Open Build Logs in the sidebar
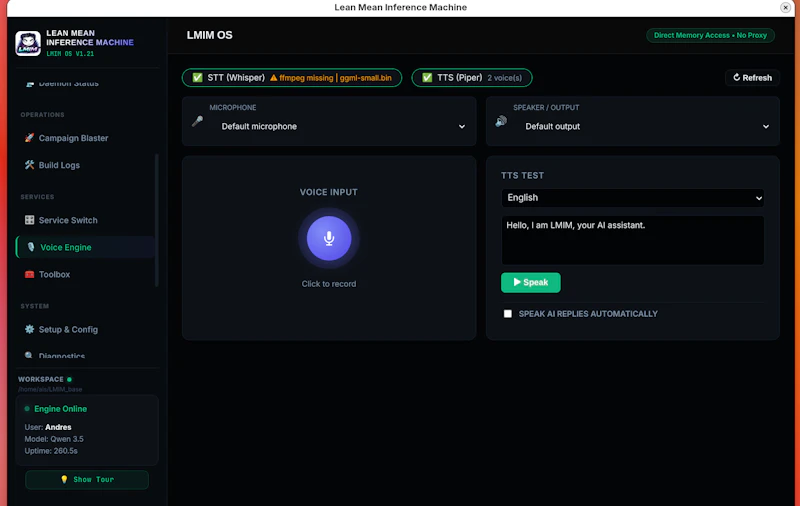Image resolution: width=800 pixels, height=506 pixels. click(86, 165)
